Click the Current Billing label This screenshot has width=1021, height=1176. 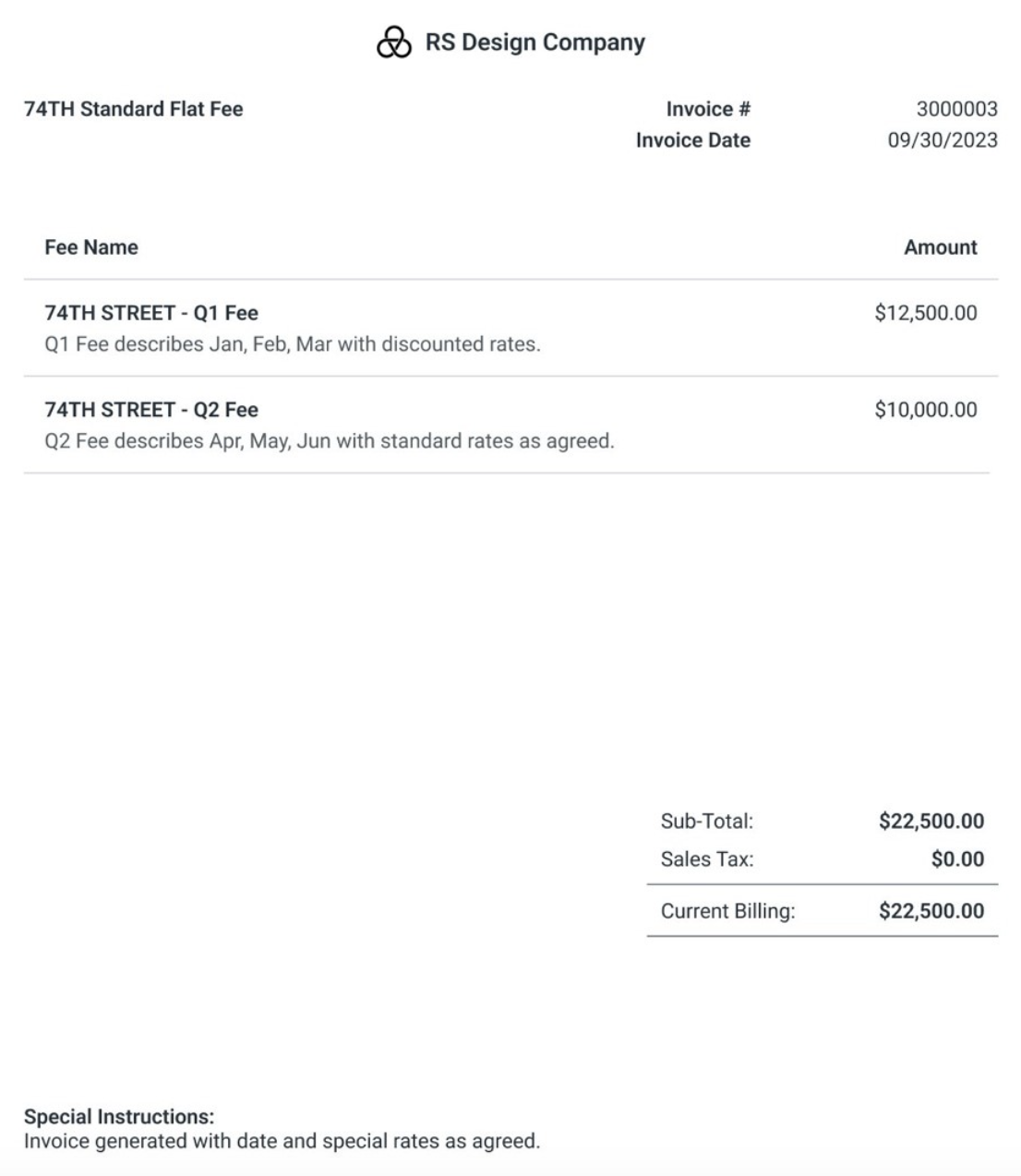(727, 911)
